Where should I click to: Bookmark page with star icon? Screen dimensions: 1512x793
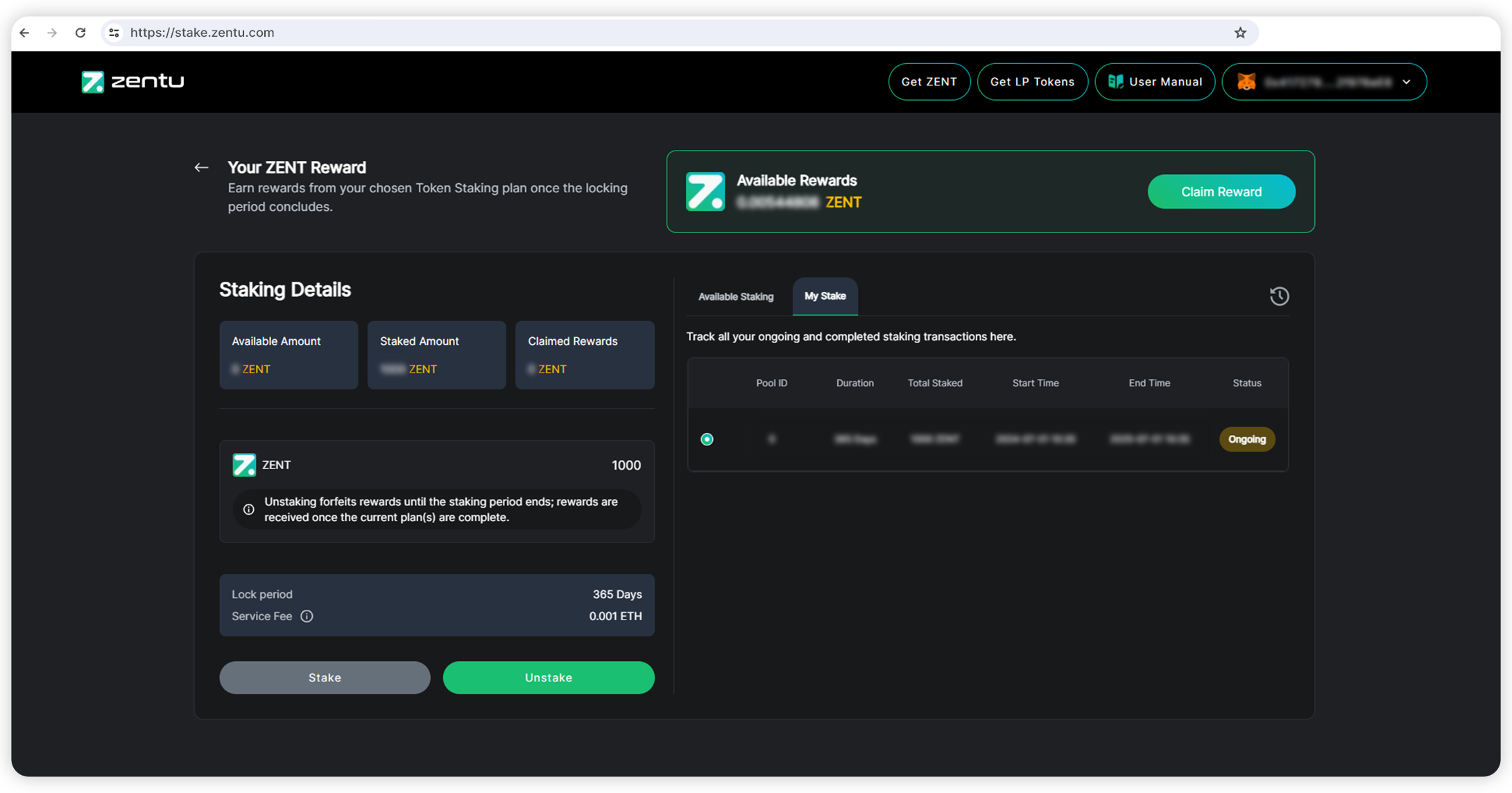pyautogui.click(x=1240, y=33)
